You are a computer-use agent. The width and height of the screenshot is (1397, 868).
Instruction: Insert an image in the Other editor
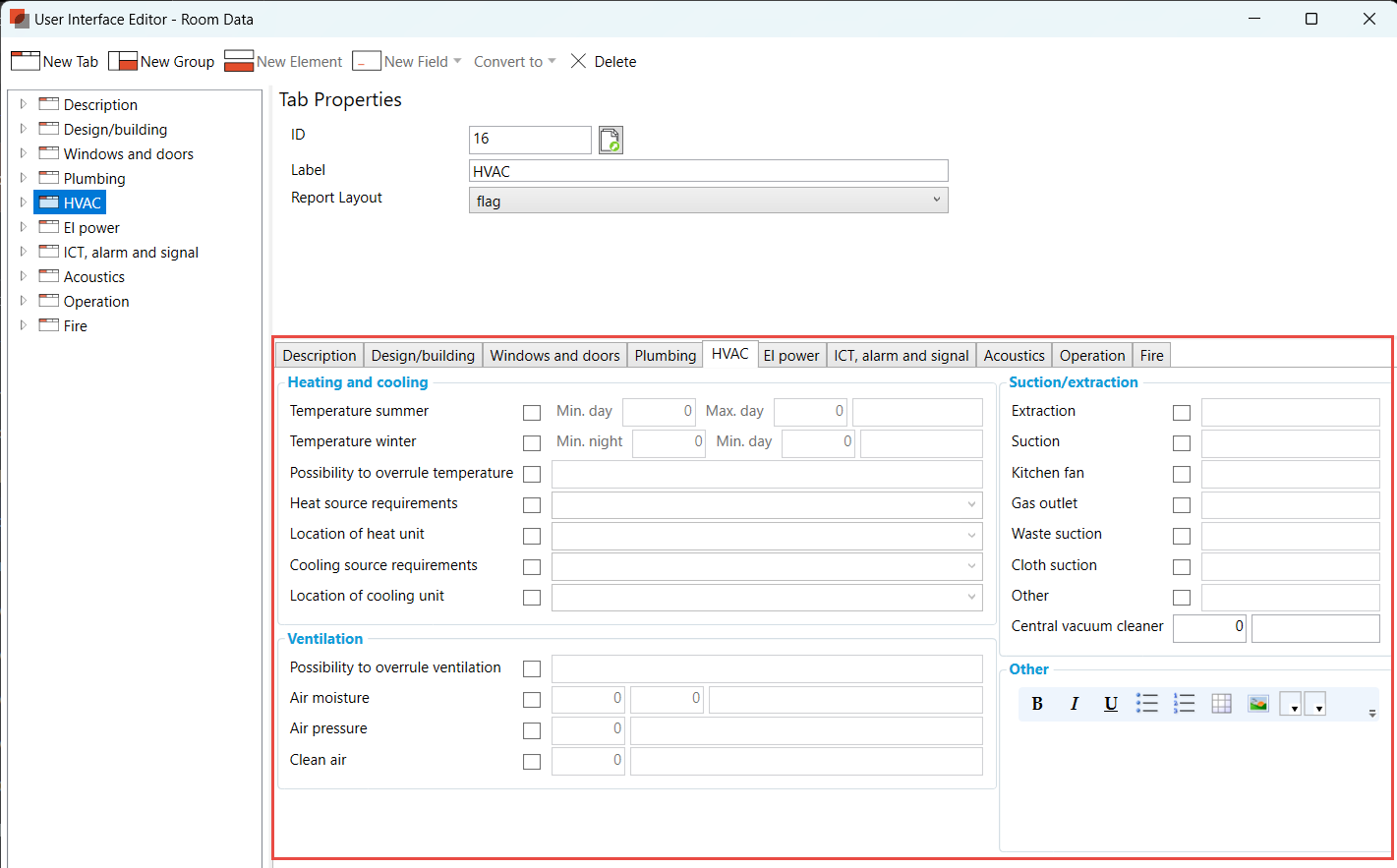tap(1258, 703)
